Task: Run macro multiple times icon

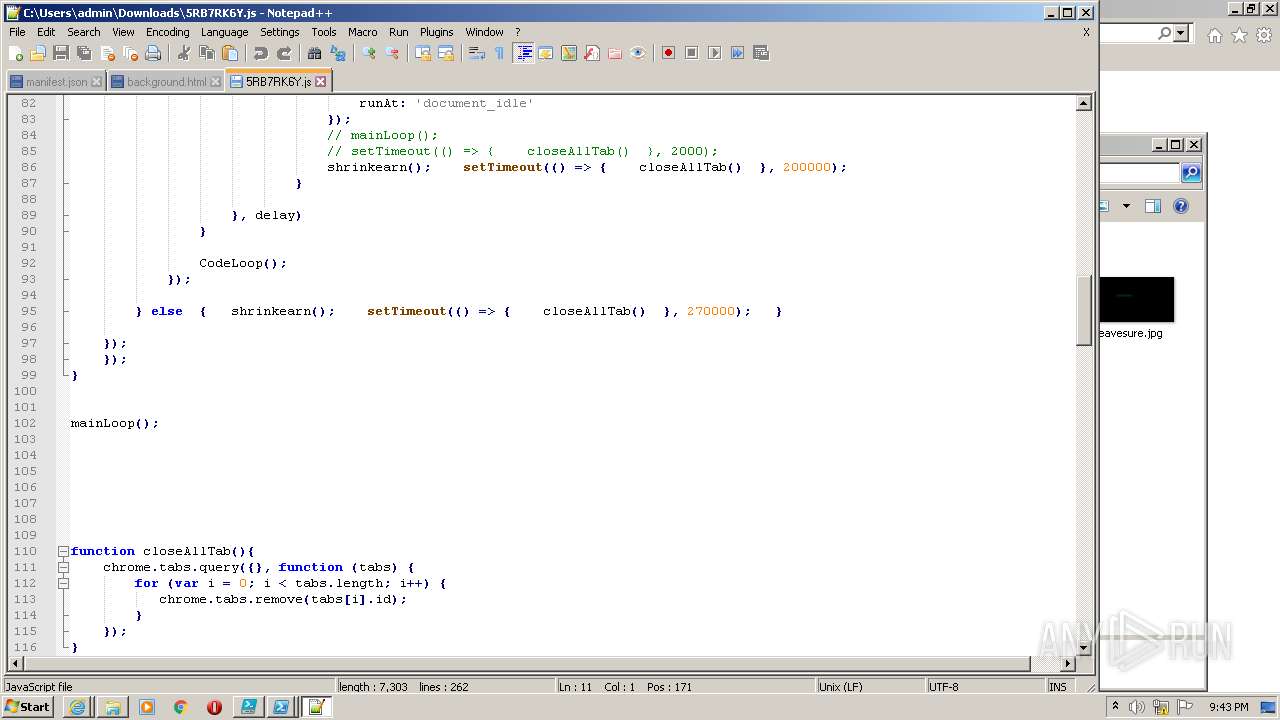Action: (x=737, y=53)
